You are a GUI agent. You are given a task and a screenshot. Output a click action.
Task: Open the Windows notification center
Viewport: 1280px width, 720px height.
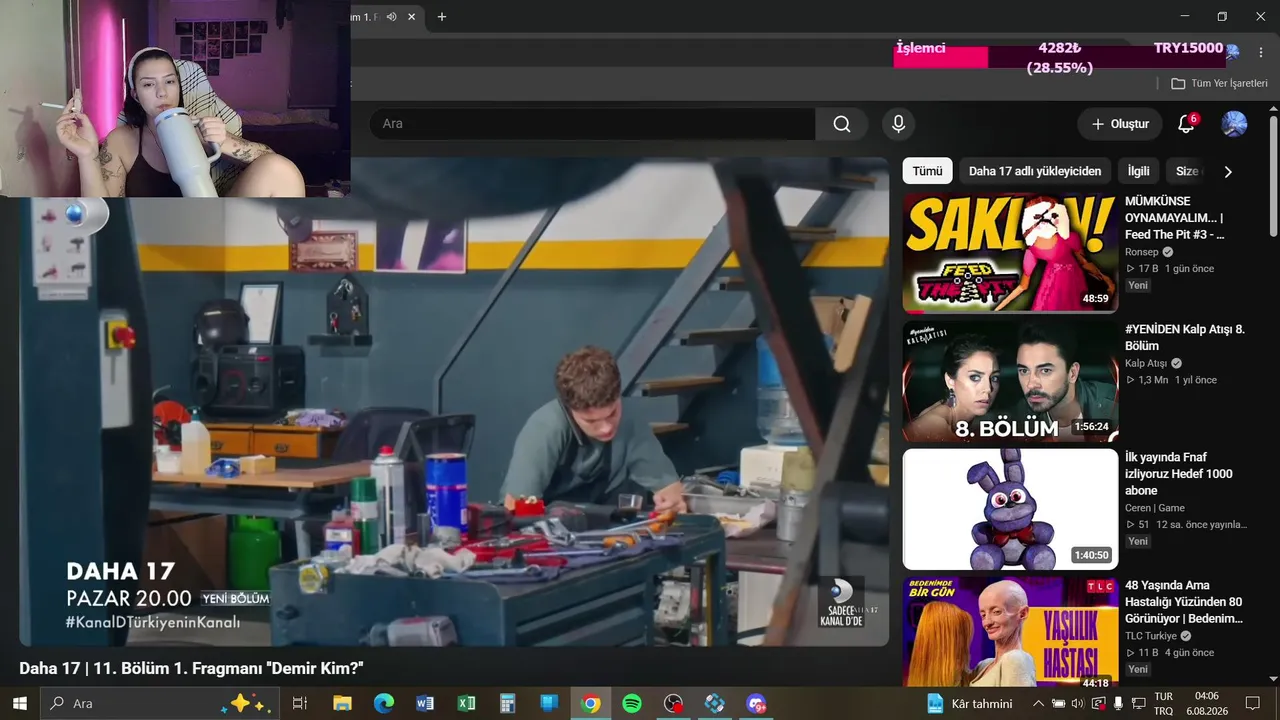pos(1252,703)
